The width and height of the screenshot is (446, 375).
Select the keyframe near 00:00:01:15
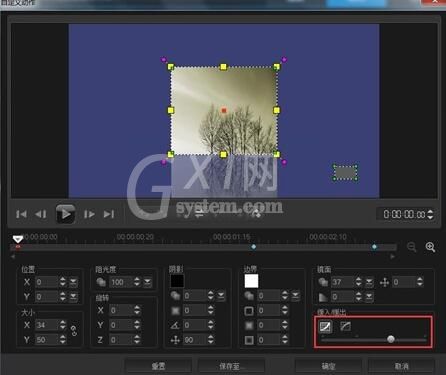click(x=254, y=247)
